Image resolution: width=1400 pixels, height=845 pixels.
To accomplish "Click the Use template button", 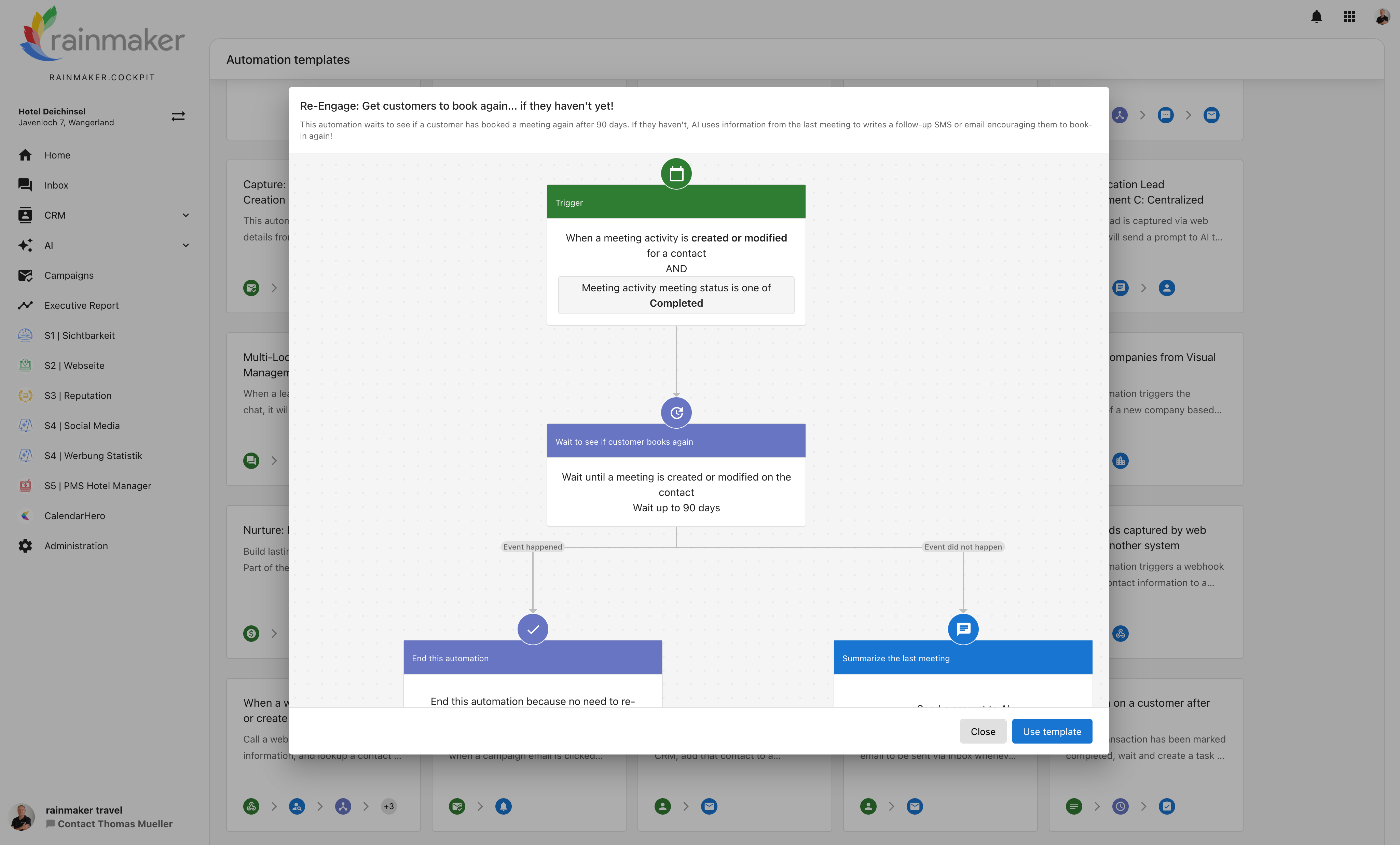I will pyautogui.click(x=1051, y=731).
